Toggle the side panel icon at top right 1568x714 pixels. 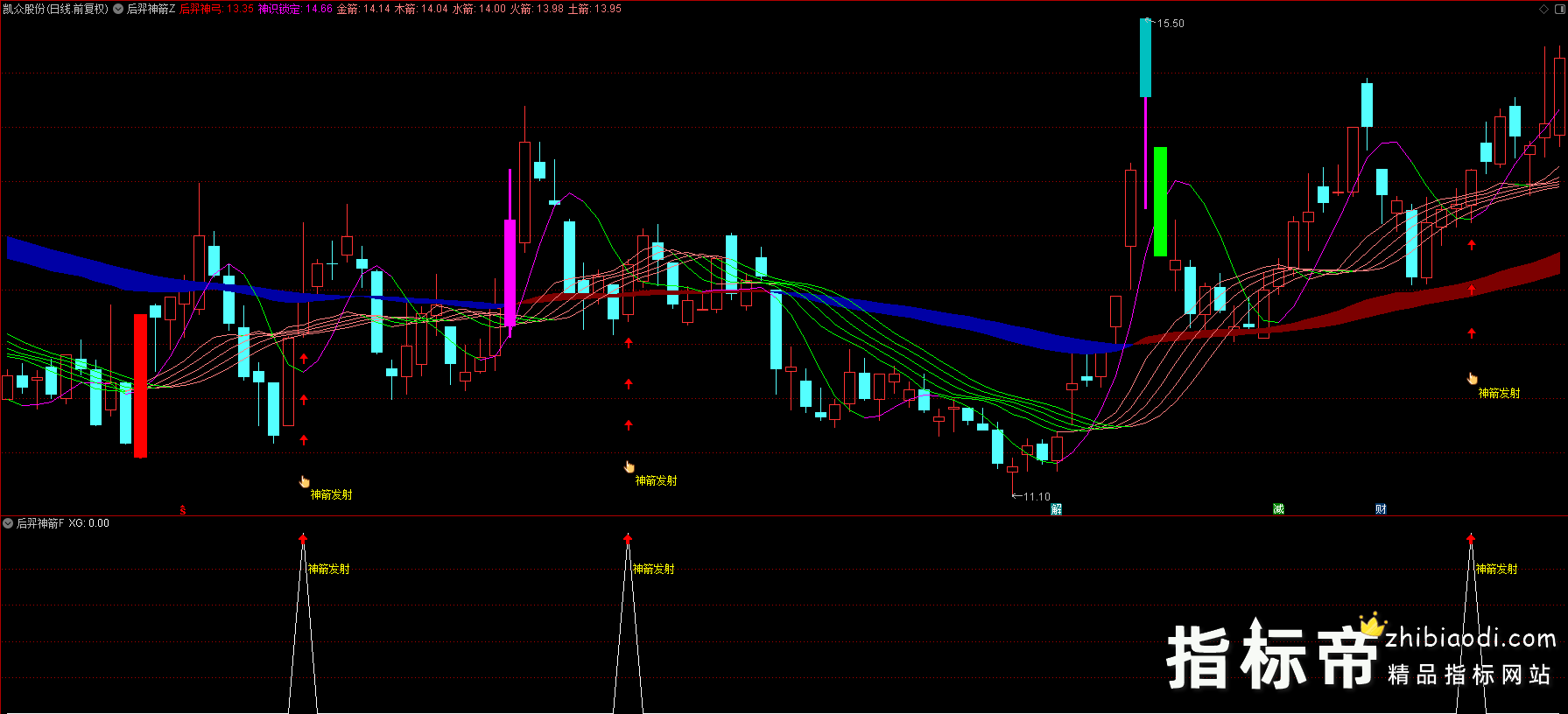[1559, 9]
